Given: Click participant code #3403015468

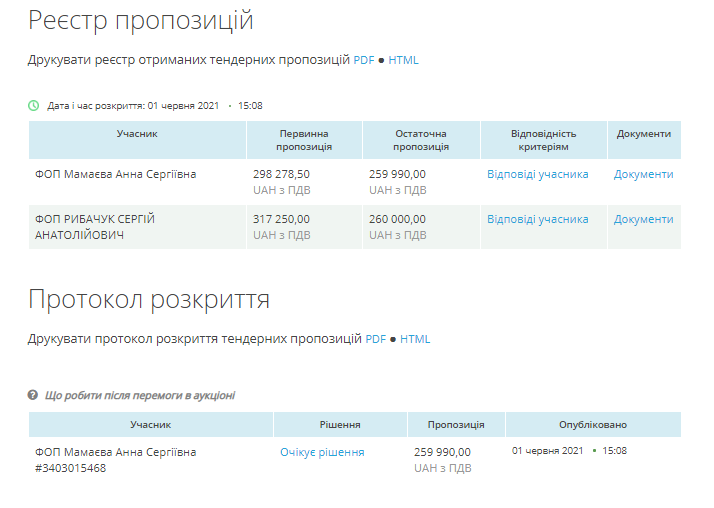Looking at the screenshot, I should click(71, 468).
